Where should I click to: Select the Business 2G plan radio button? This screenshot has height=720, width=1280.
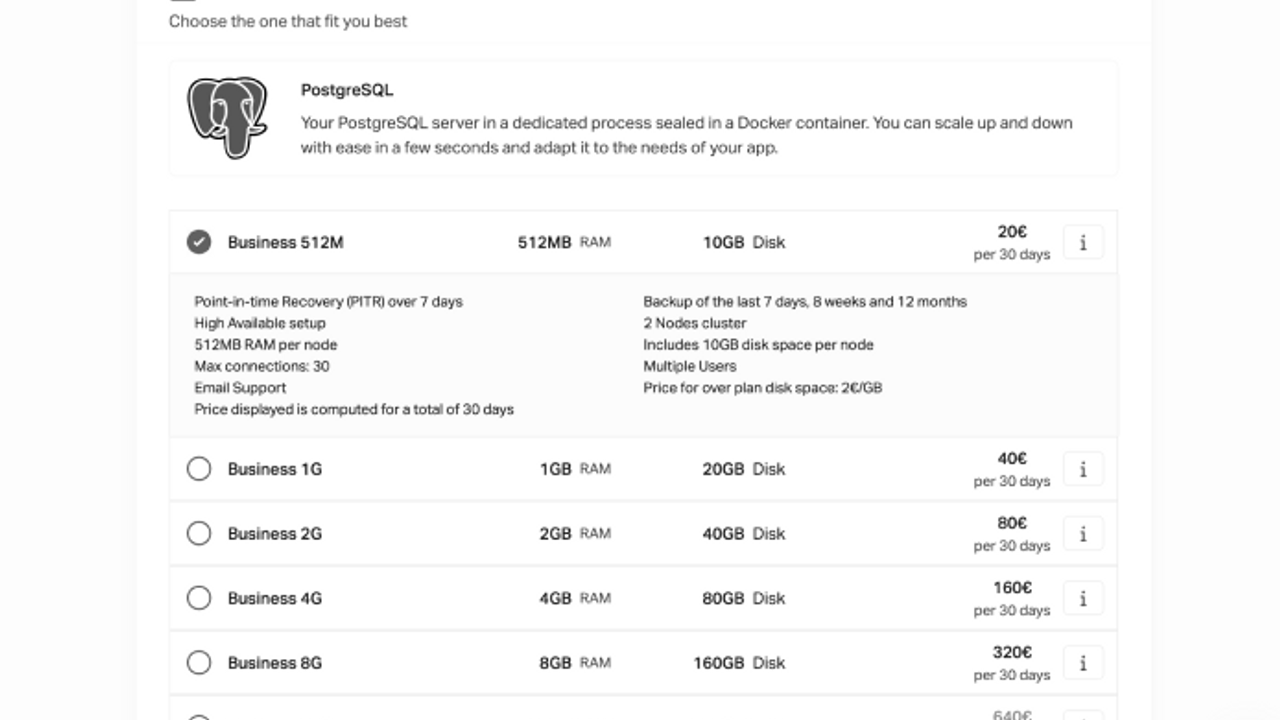pos(198,533)
